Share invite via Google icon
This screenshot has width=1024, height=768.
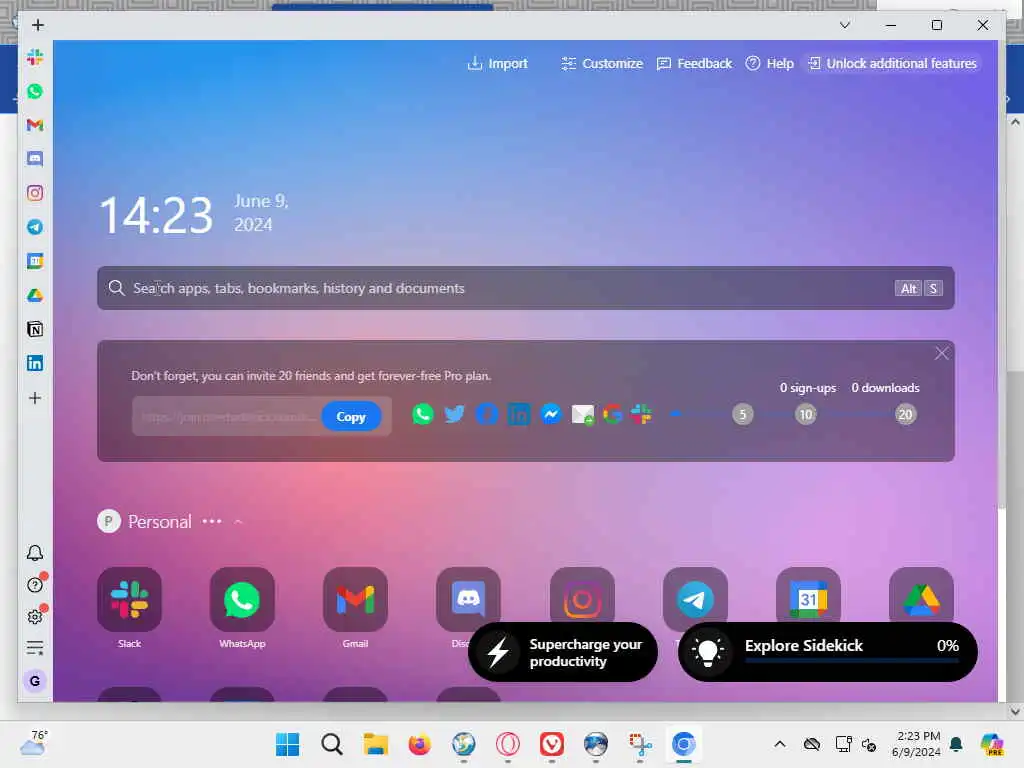click(613, 414)
